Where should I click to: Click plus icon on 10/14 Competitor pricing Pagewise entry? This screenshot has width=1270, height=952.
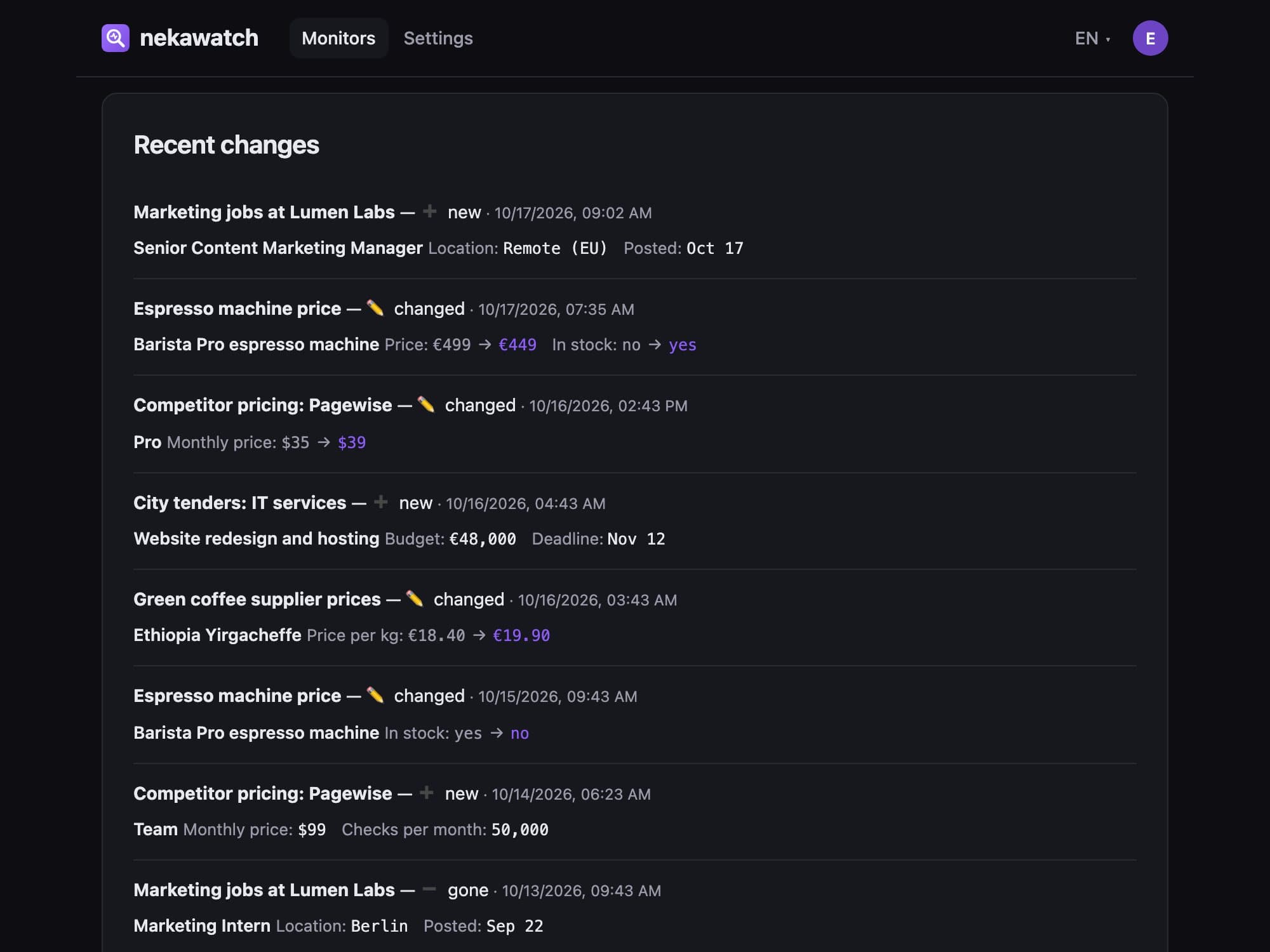(427, 792)
